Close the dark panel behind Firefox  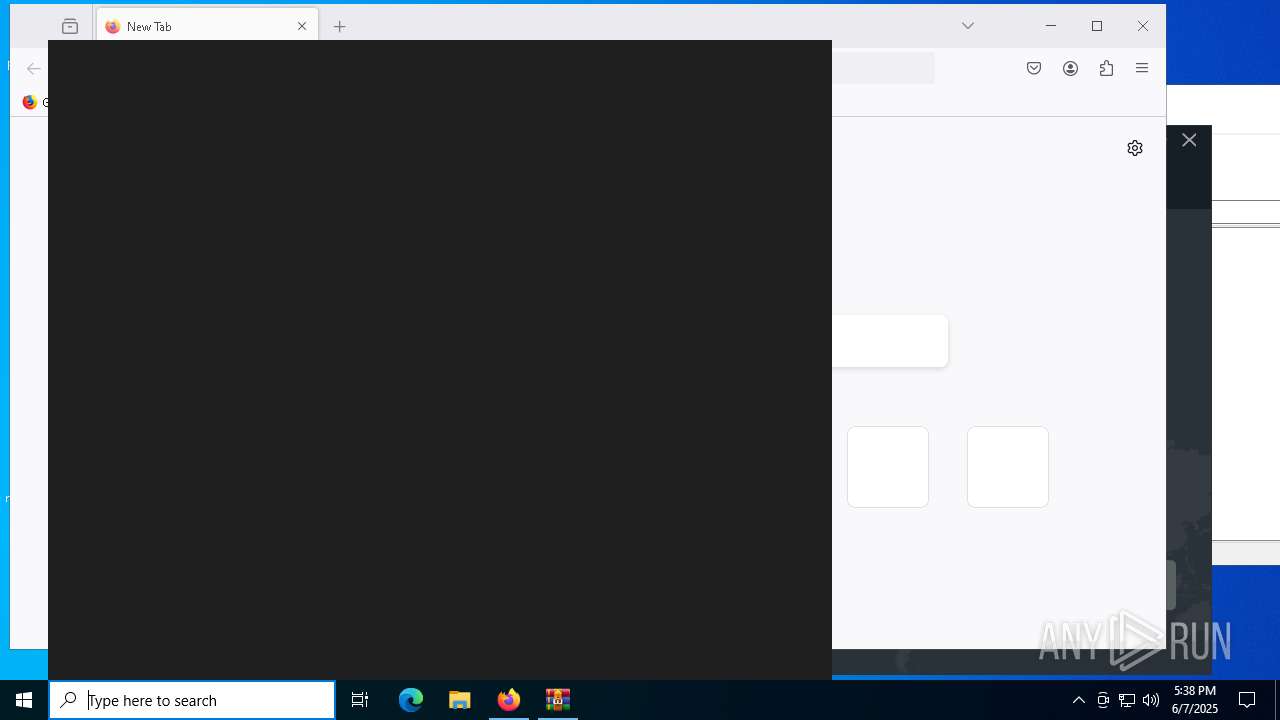coord(1189,140)
